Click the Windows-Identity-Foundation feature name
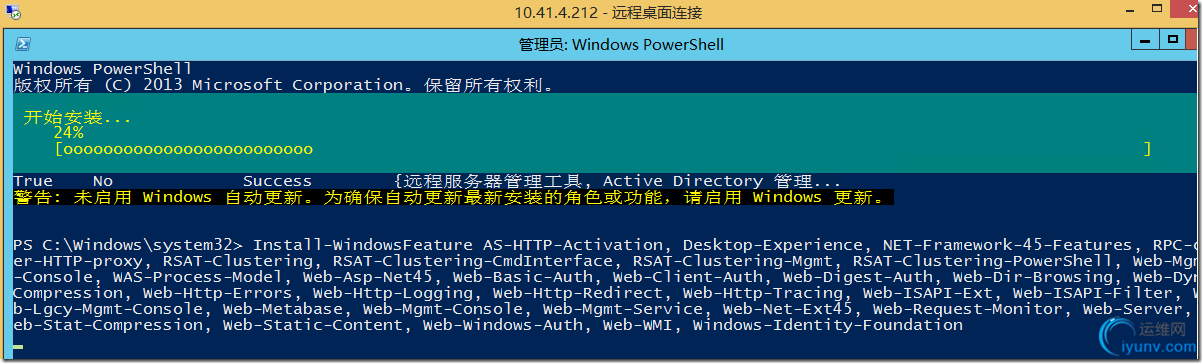The width and height of the screenshot is (1202, 363). pos(828,325)
